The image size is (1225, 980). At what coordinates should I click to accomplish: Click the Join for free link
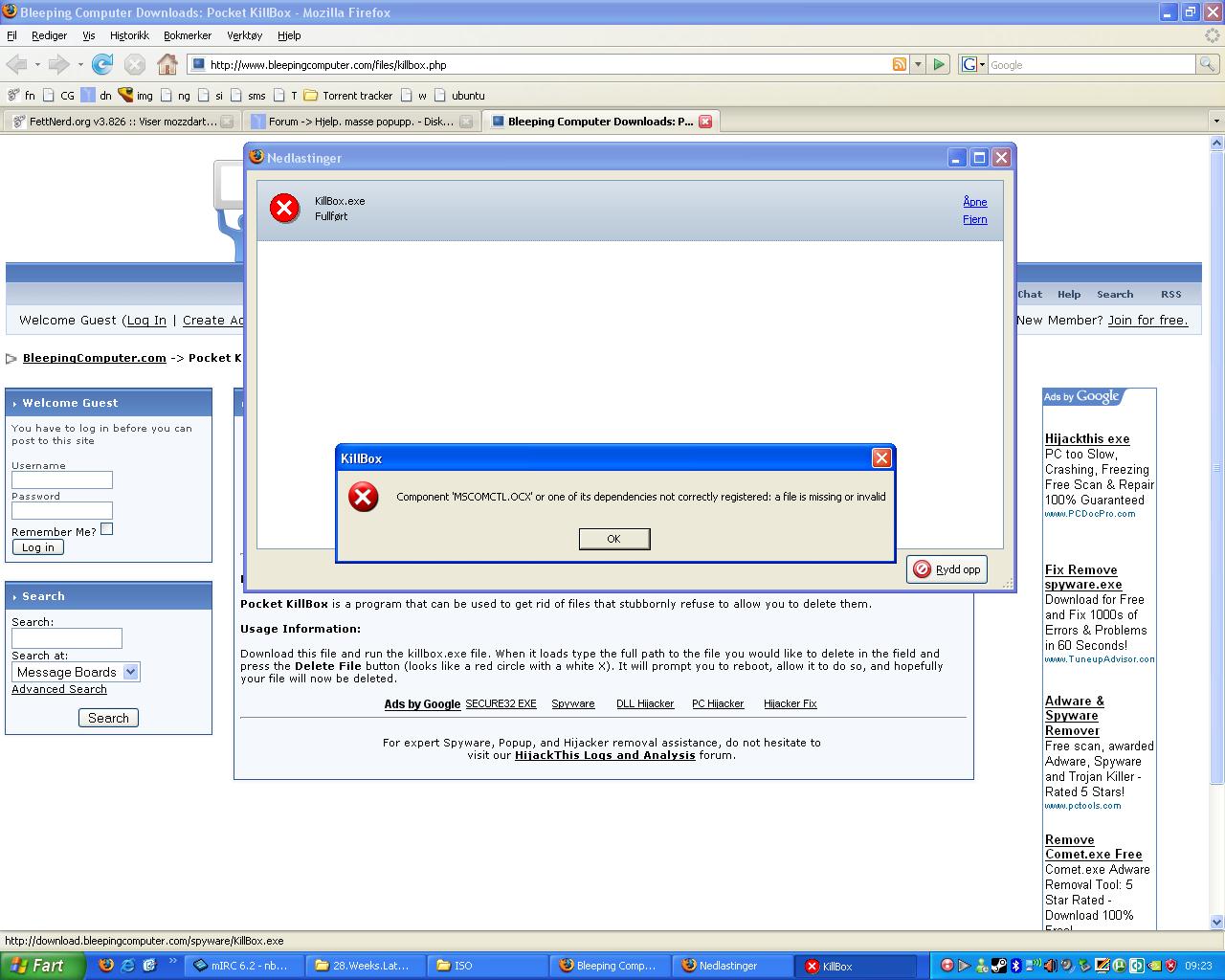pos(1147,321)
